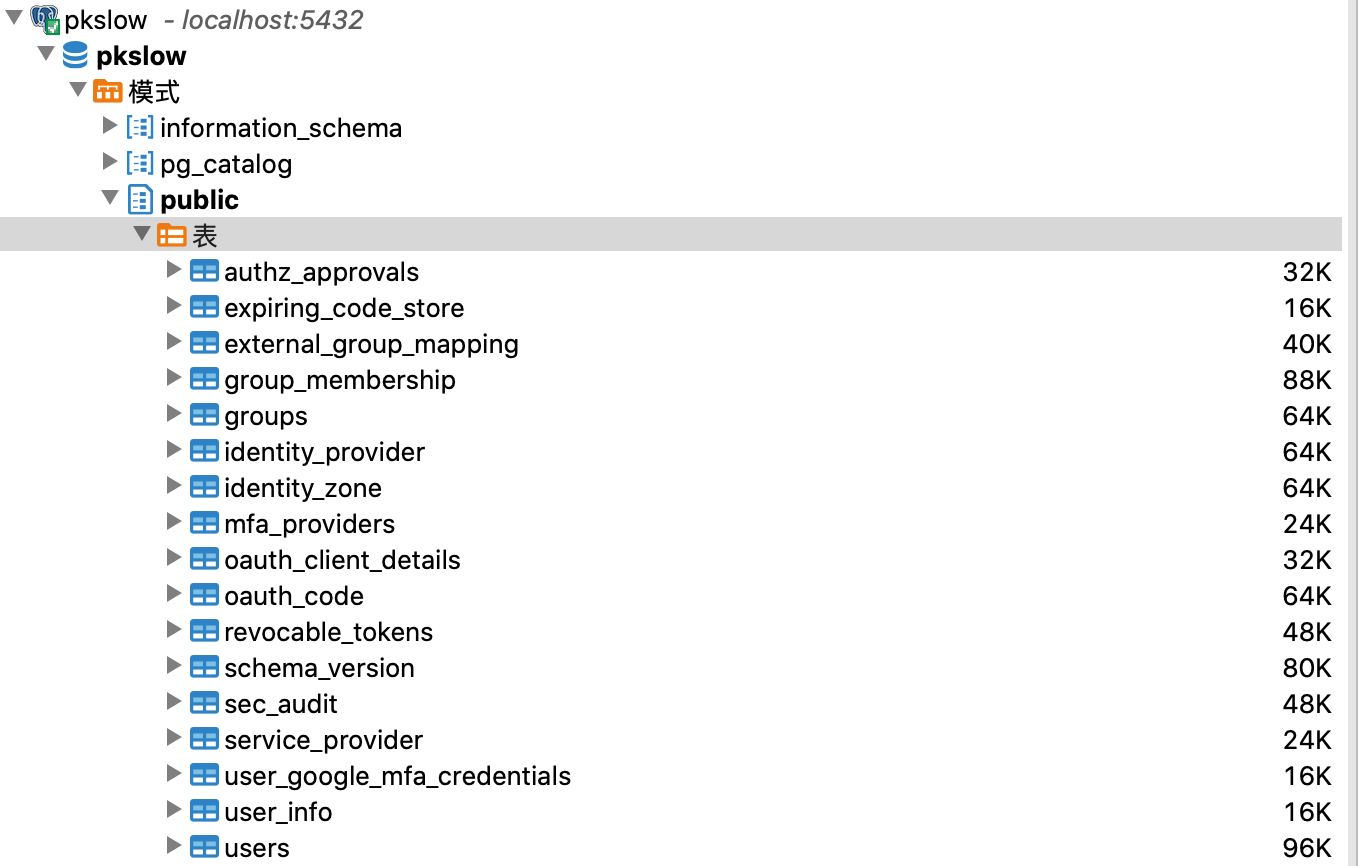Image resolution: width=1360 pixels, height=866 pixels.
Task: Collapse the public schema node
Action: coord(110,199)
